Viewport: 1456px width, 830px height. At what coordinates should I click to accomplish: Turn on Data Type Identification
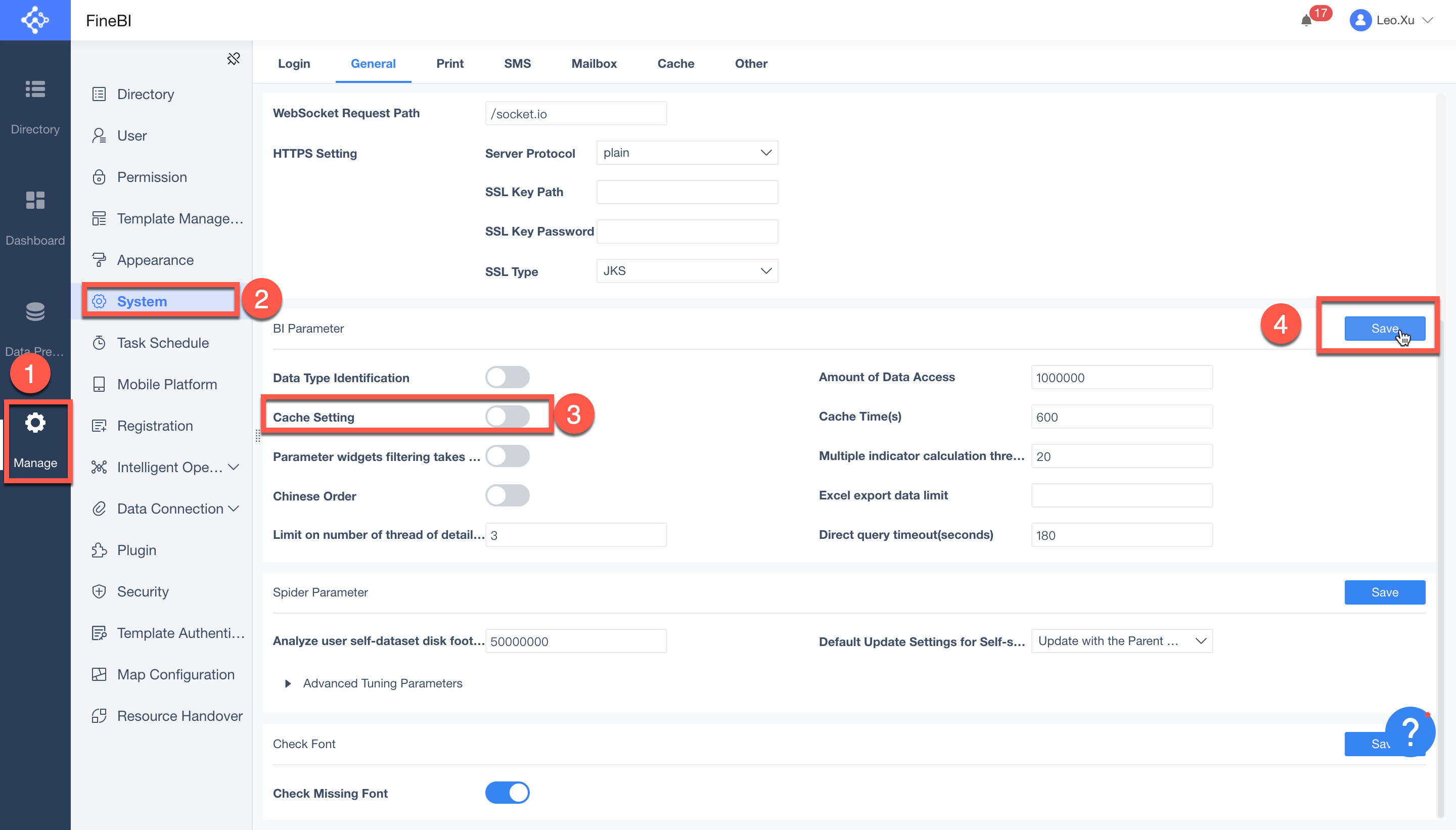(x=507, y=377)
